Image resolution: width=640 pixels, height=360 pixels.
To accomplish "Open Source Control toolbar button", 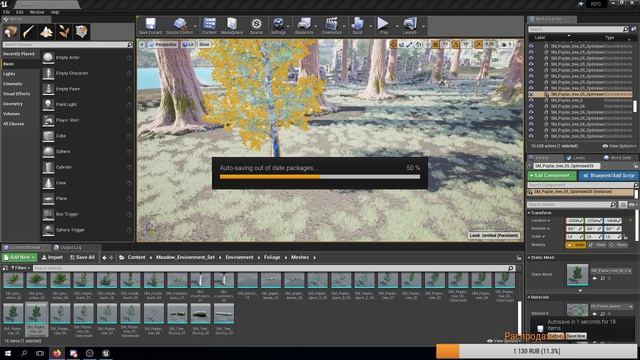I will coord(179,26).
